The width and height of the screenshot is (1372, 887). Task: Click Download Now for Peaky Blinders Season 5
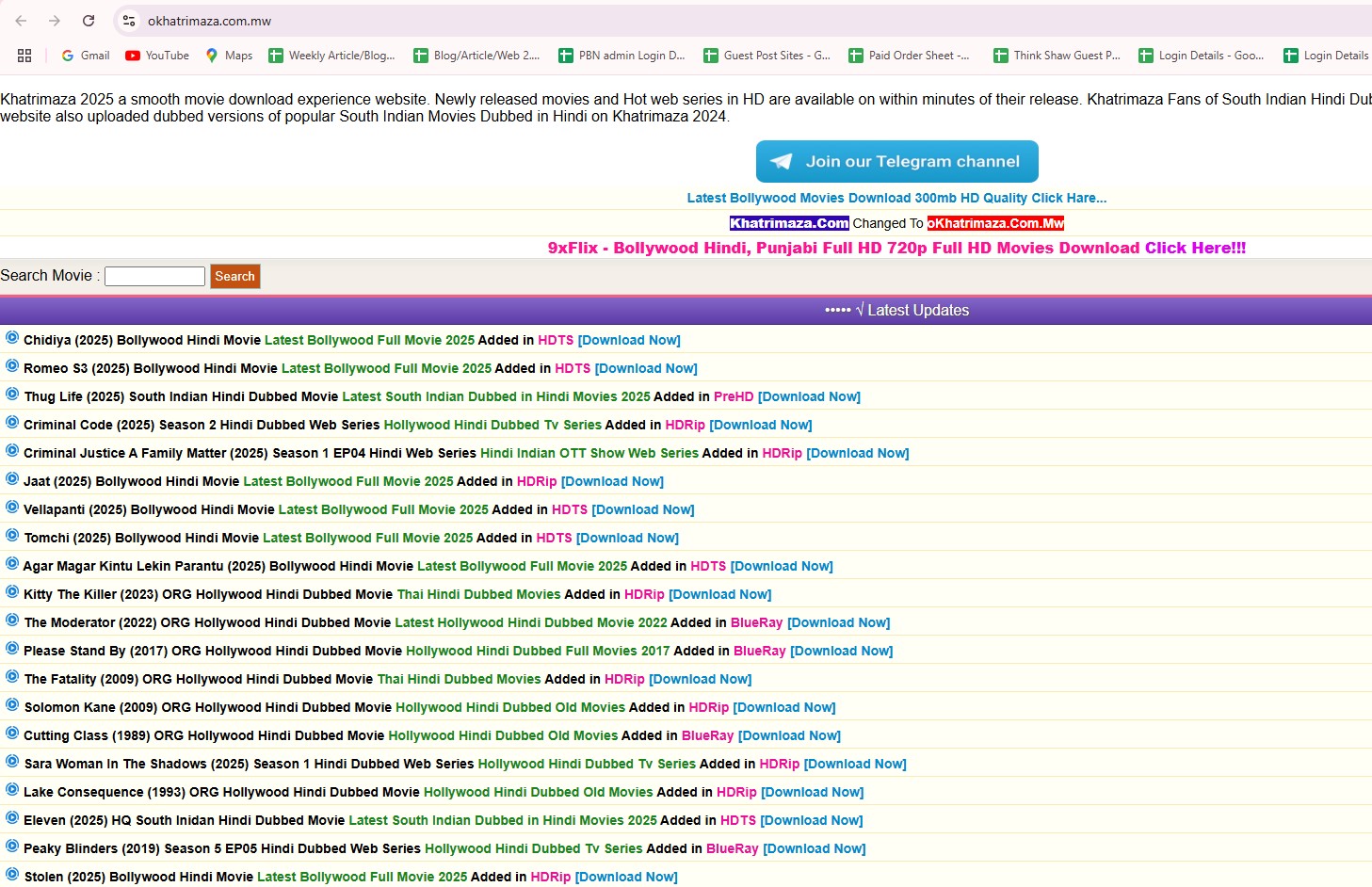click(814, 848)
